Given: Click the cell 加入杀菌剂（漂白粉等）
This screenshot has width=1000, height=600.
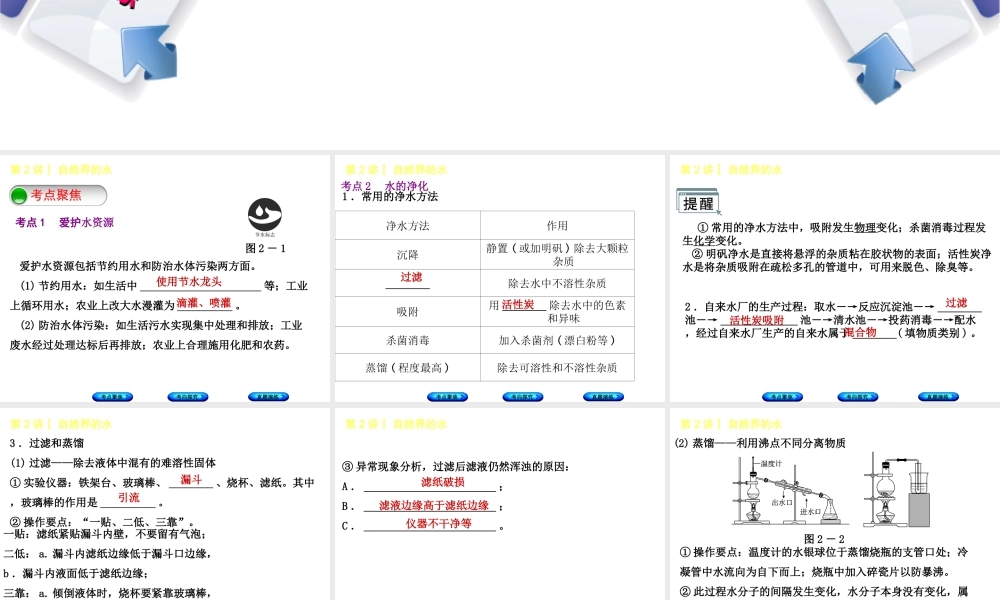Looking at the screenshot, I should pos(557,340).
